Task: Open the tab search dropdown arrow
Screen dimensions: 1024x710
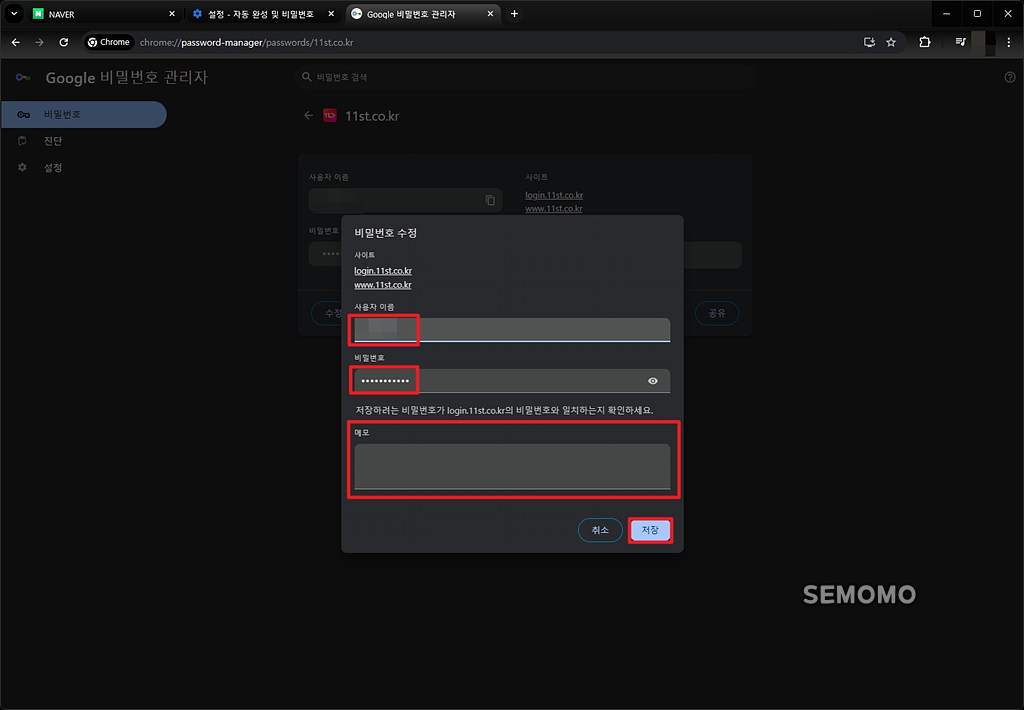Action: [14, 14]
